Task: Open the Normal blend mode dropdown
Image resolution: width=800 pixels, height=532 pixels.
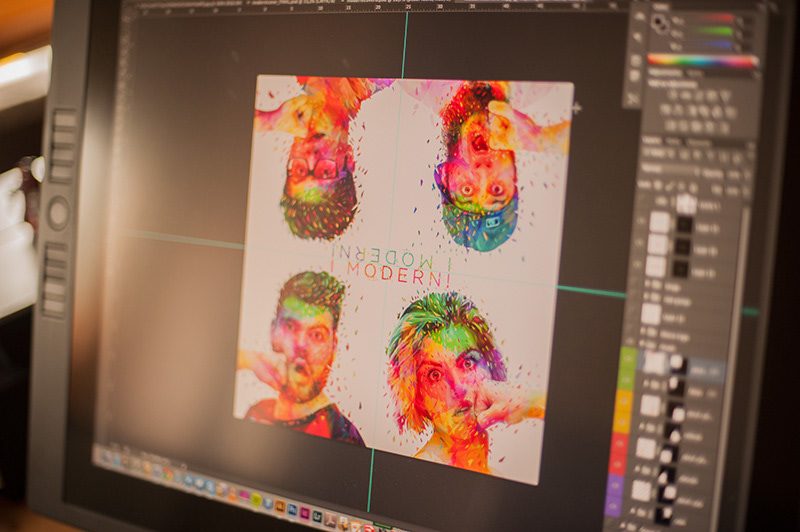Action: coord(670,169)
